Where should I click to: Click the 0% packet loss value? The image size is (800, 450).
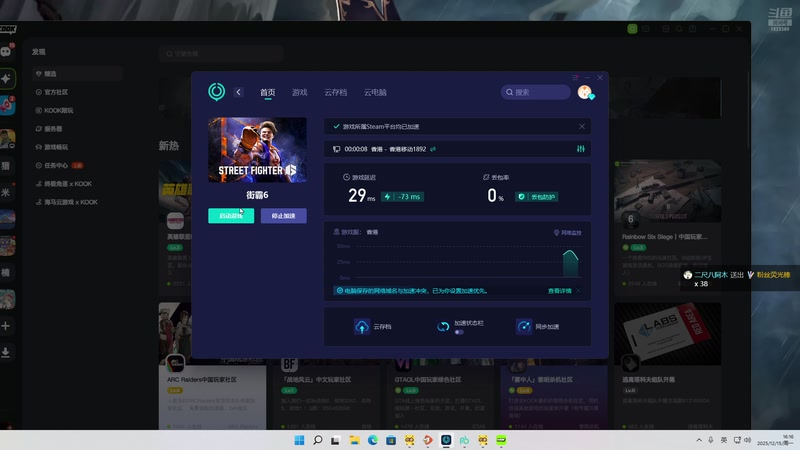click(x=495, y=195)
